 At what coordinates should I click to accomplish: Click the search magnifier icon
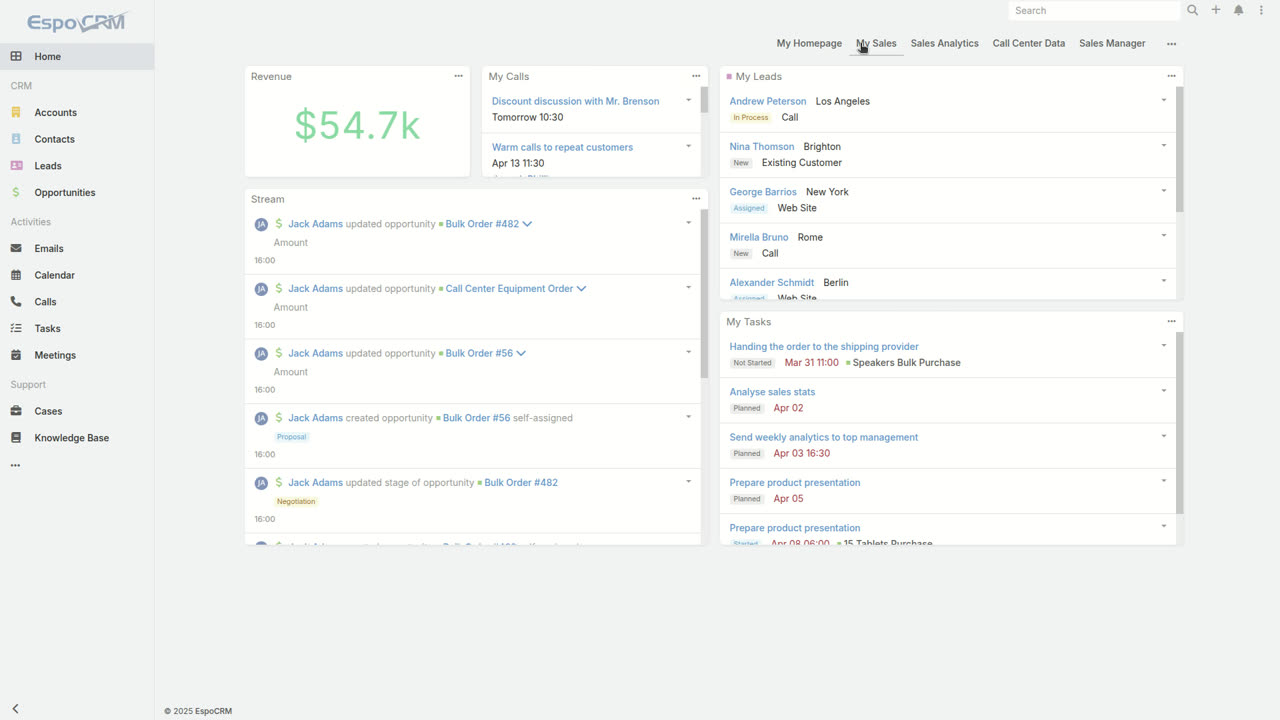pos(1193,10)
